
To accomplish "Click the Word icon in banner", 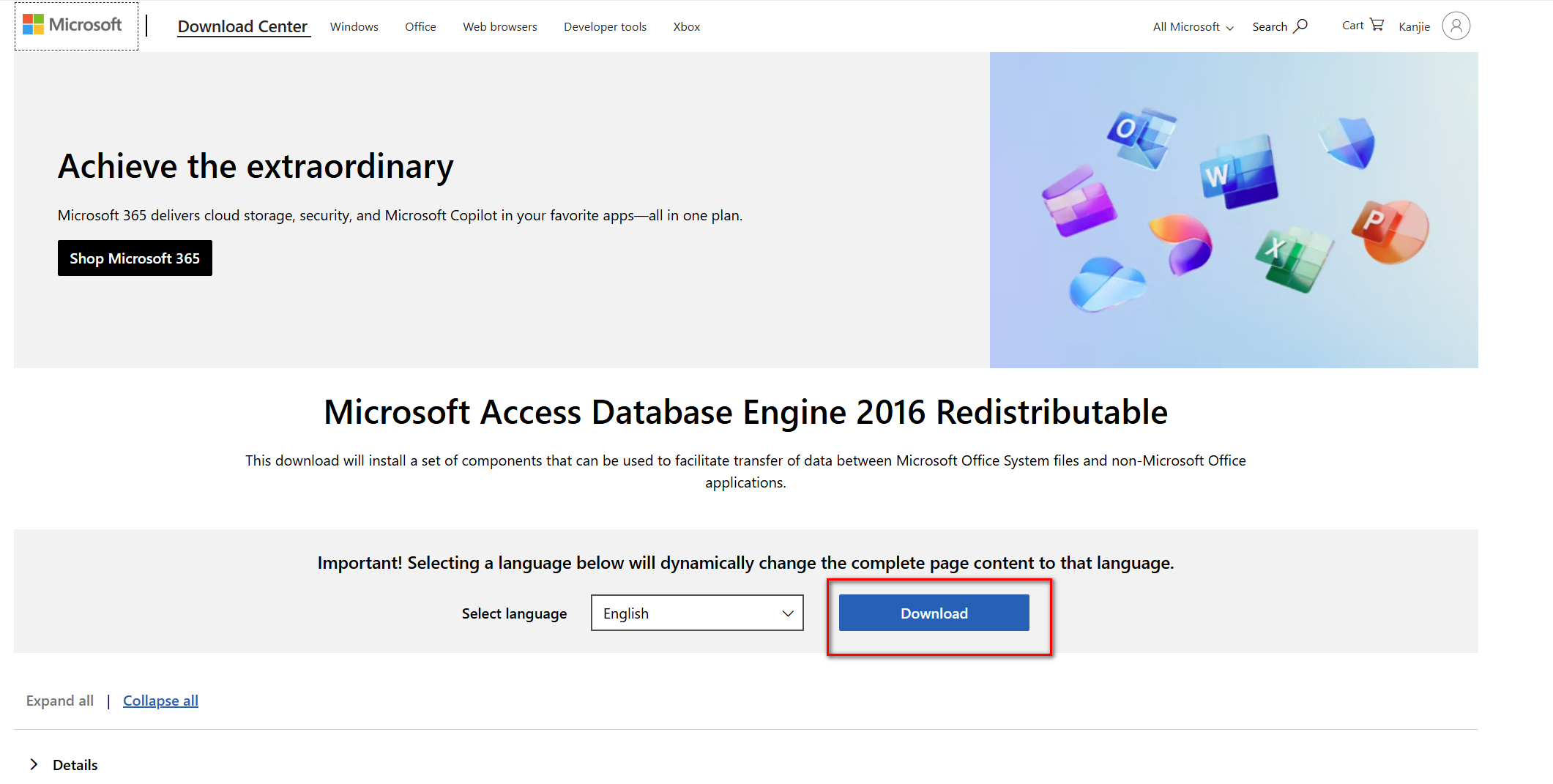I will [x=1238, y=172].
